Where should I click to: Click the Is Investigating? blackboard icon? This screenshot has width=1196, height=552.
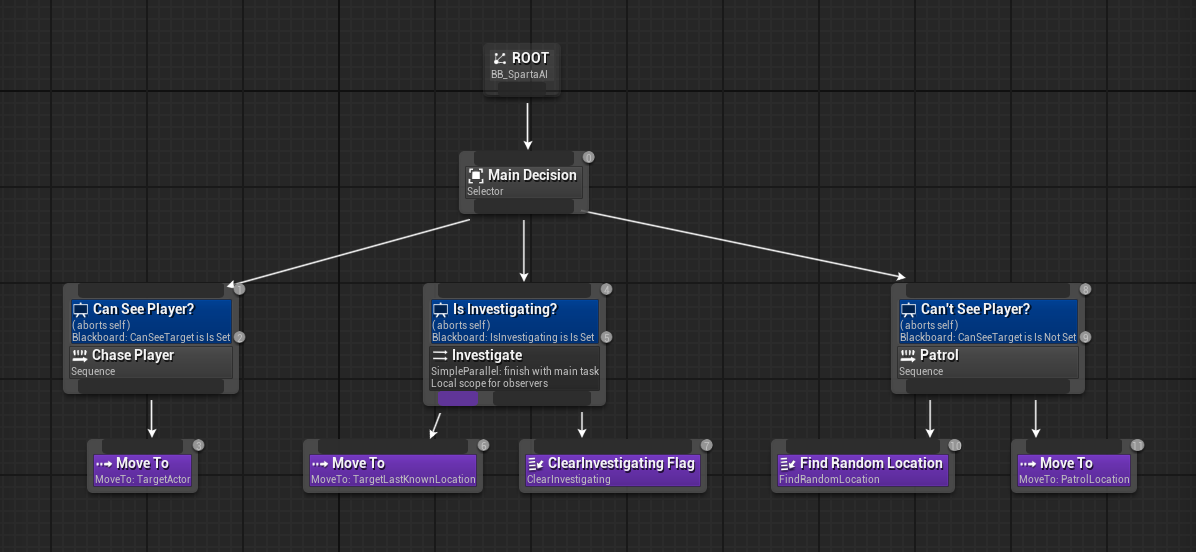click(x=440, y=310)
